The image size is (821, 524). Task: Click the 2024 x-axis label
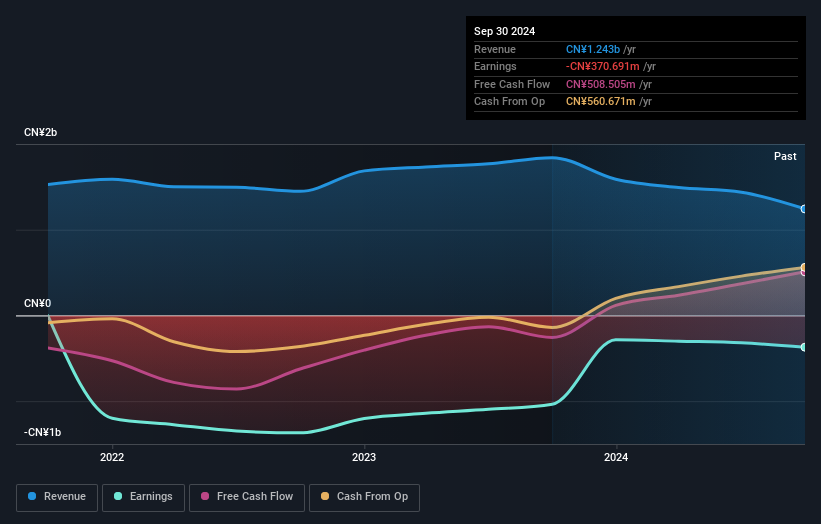[x=616, y=457]
